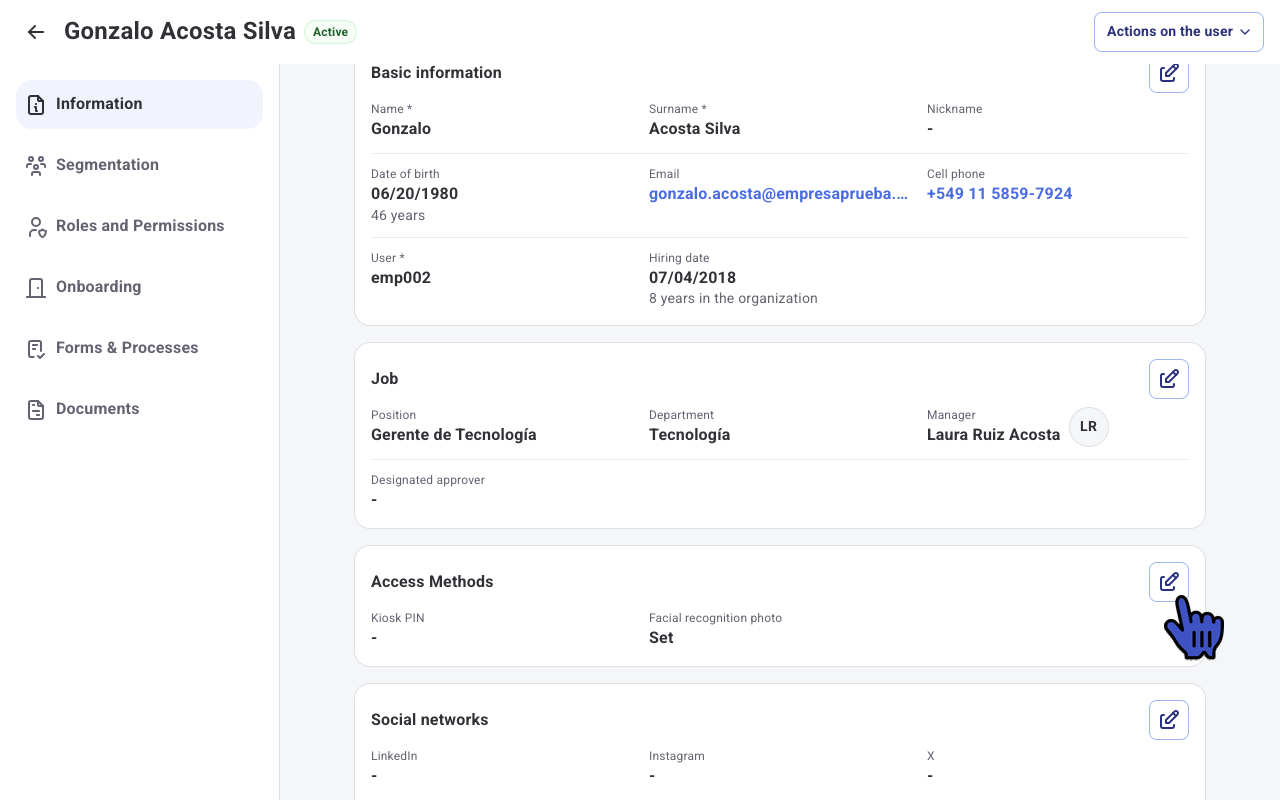
Task: Click the LinkedIn label
Action: click(394, 756)
